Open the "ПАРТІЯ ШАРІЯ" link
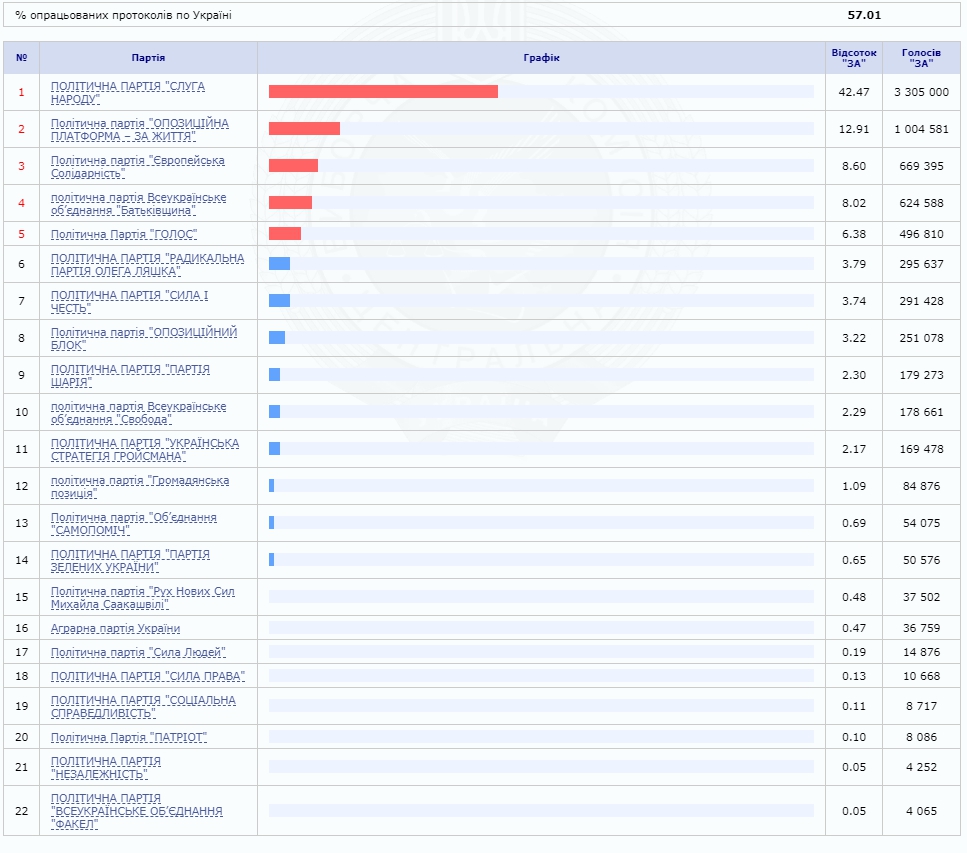Image resolution: width=967 pixels, height=853 pixels. click(130, 375)
